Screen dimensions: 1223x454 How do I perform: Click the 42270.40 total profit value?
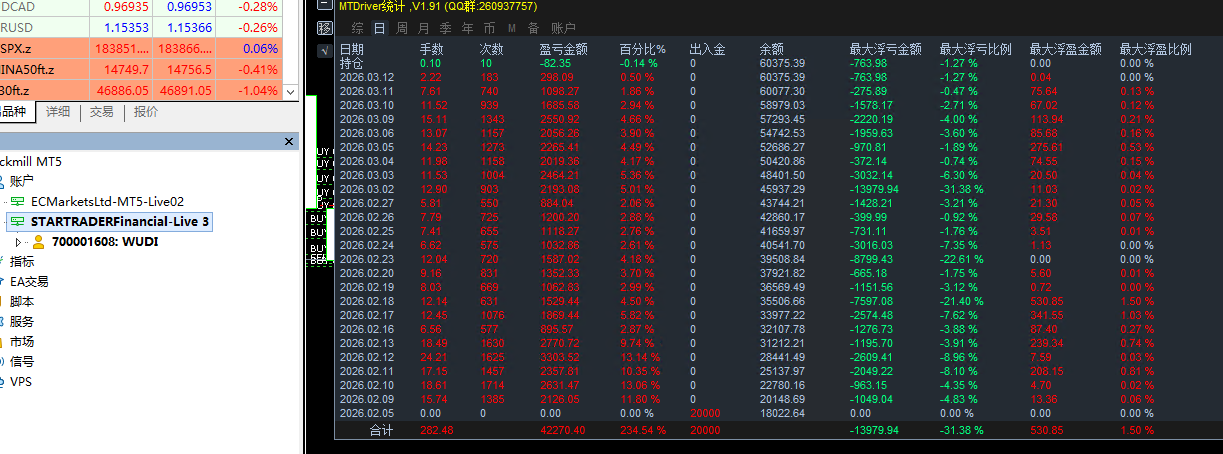tap(563, 431)
